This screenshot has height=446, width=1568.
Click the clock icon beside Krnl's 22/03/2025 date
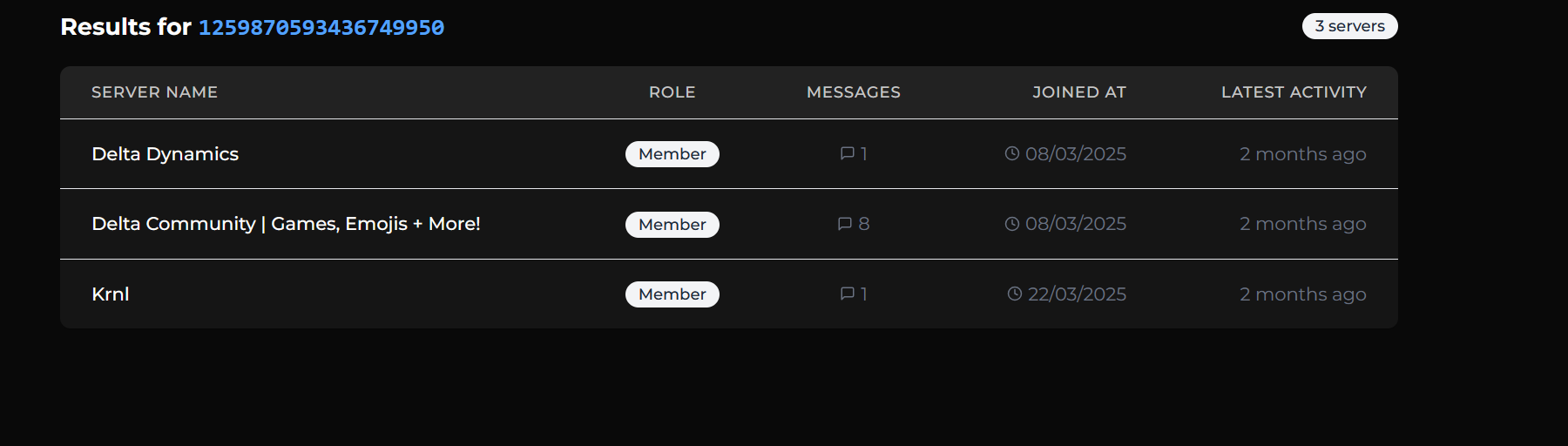tap(1014, 294)
